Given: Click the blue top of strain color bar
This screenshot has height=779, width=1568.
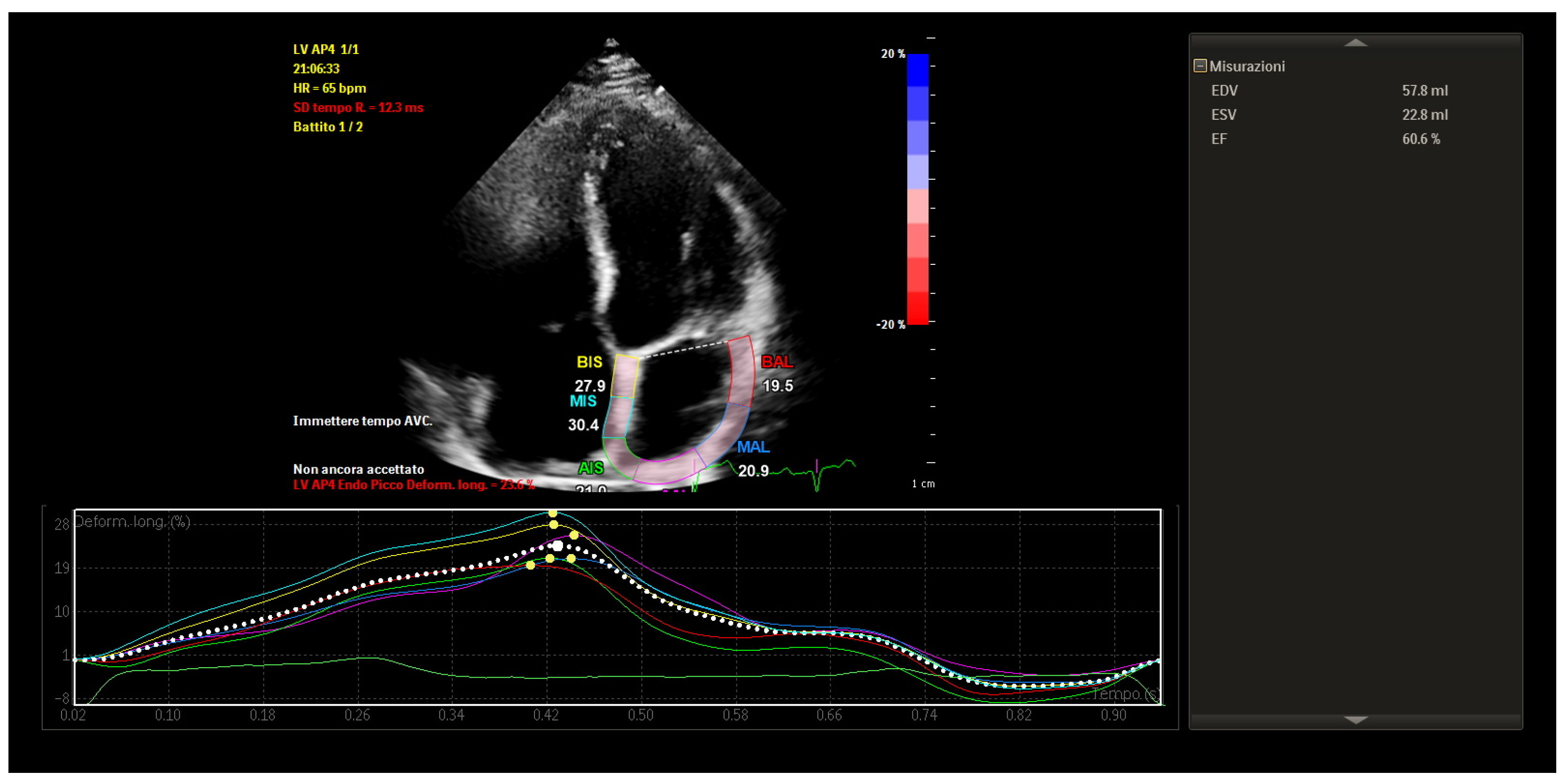Looking at the screenshot, I should [x=917, y=70].
